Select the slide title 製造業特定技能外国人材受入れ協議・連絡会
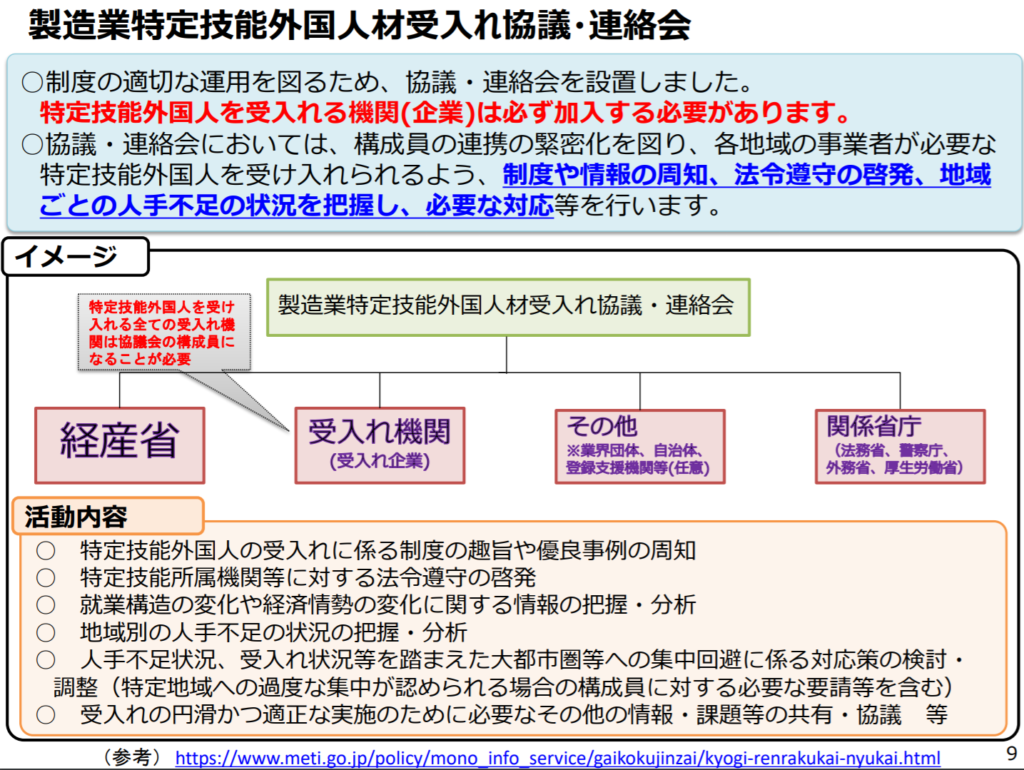 pyautogui.click(x=359, y=26)
